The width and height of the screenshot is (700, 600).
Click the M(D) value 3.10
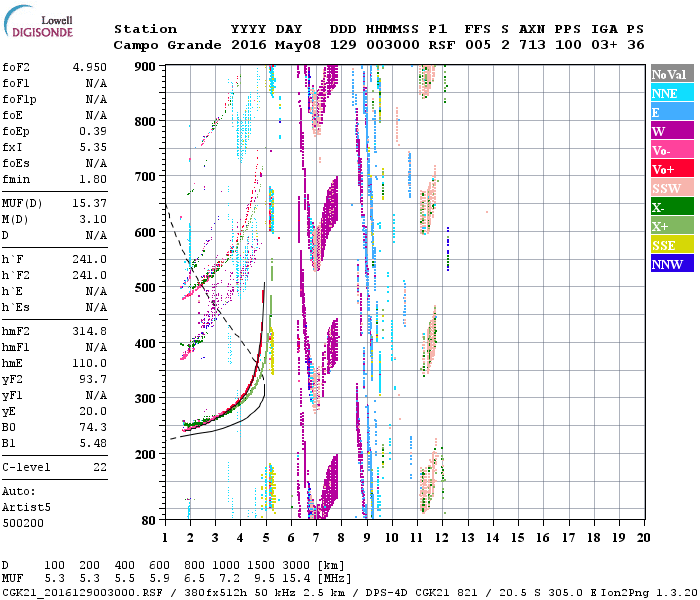click(93, 219)
